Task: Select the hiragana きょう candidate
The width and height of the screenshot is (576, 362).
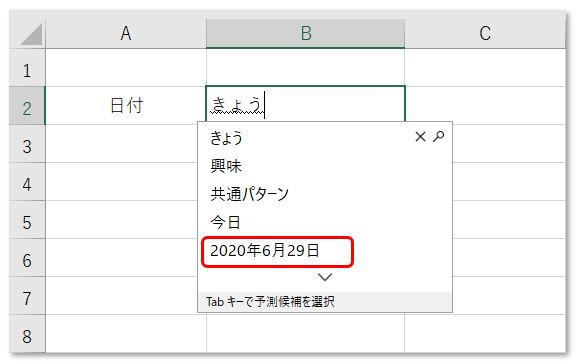Action: [226, 138]
